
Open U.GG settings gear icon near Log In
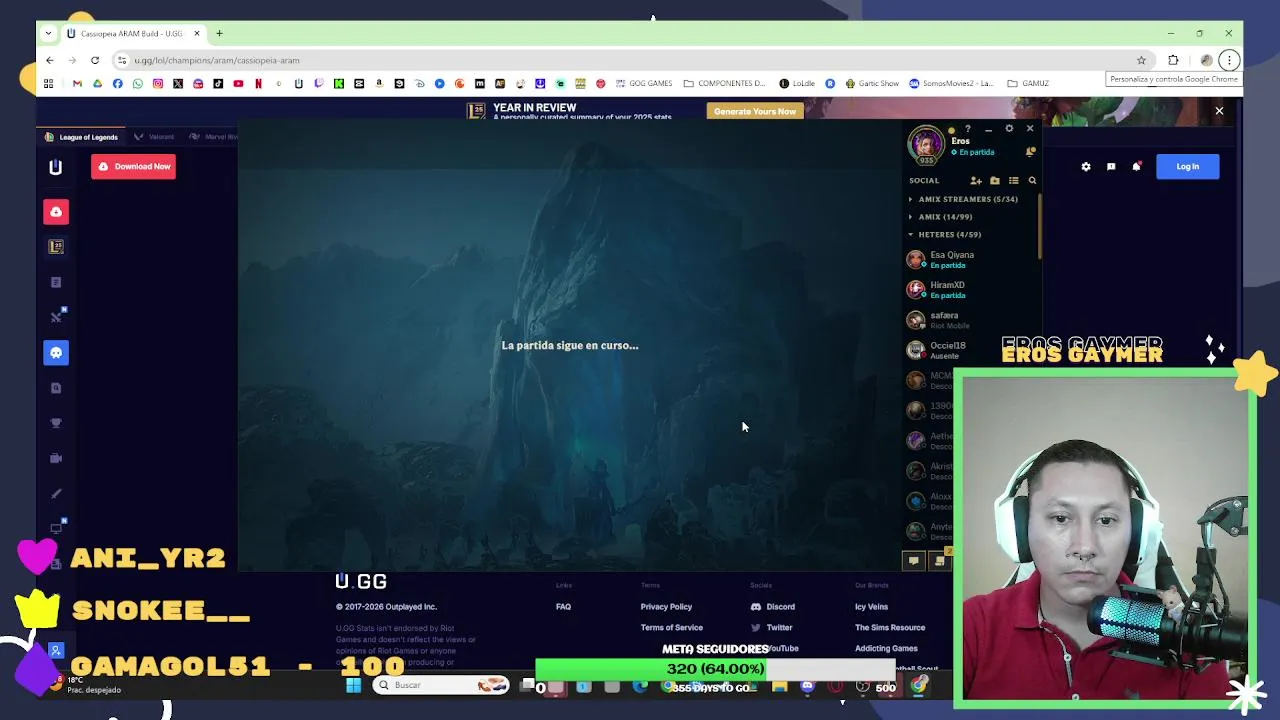point(1086,167)
